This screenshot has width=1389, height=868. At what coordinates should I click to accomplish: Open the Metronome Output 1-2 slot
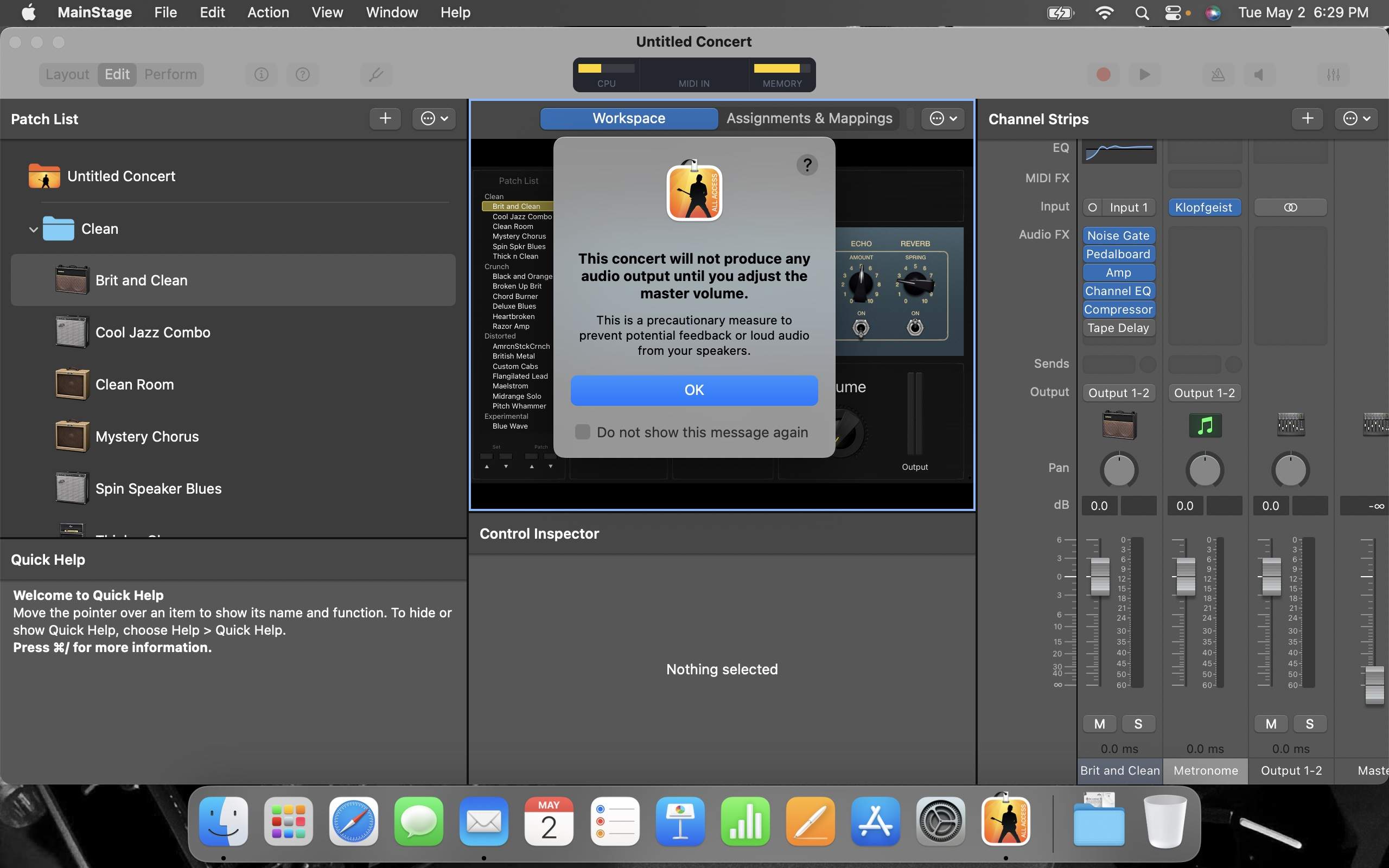coord(1204,393)
